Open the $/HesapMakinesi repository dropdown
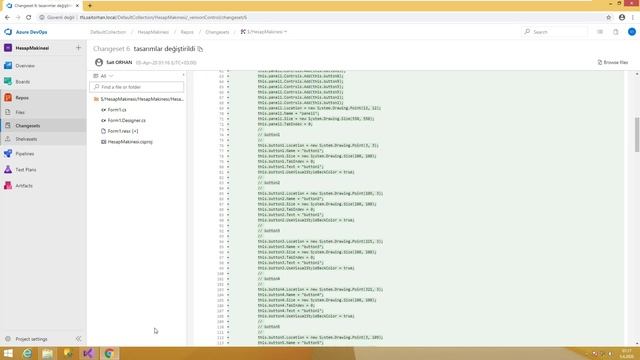This screenshot has height=360, width=640. point(264,32)
